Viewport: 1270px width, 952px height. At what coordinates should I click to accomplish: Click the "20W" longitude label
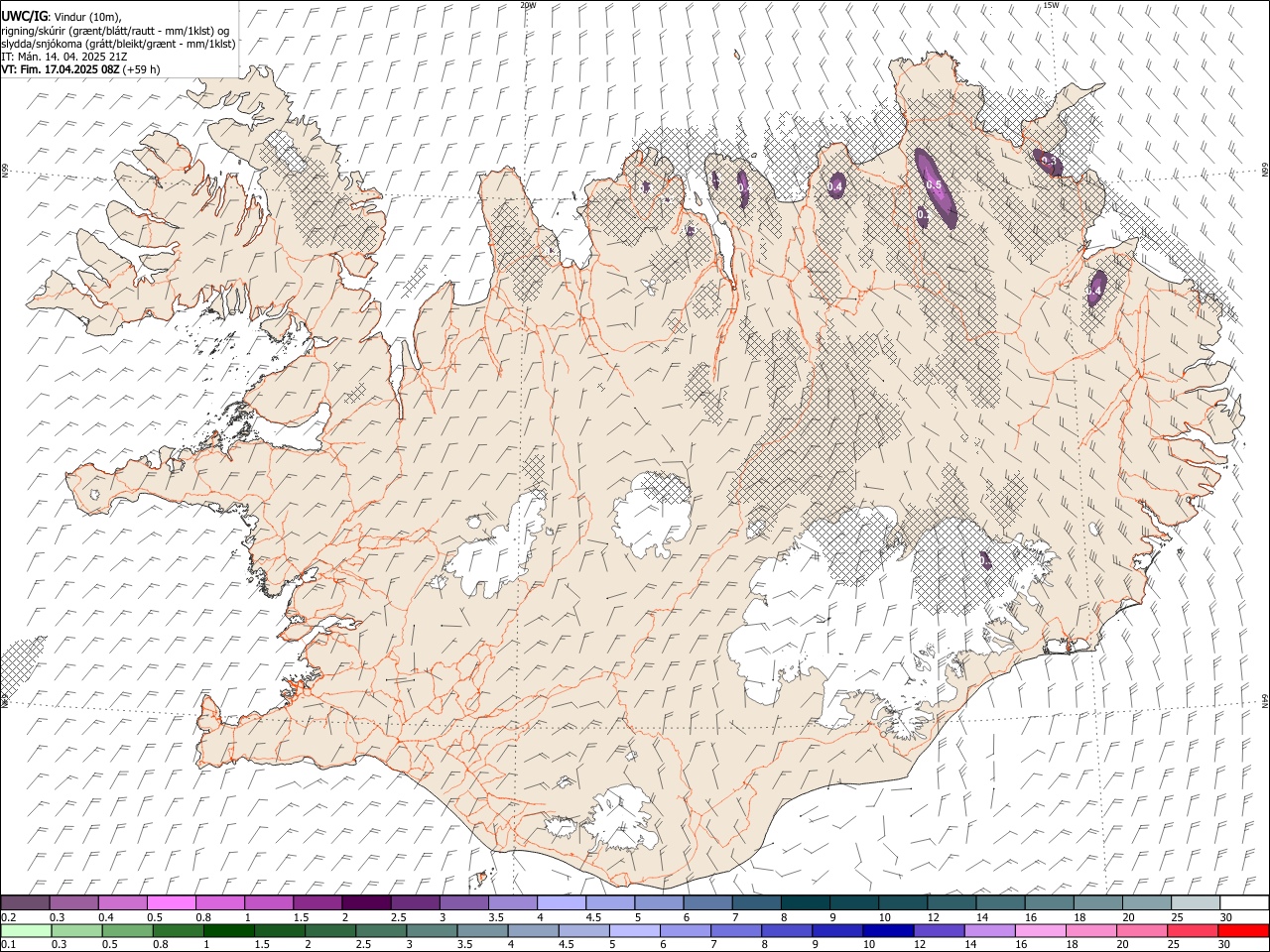528,5
